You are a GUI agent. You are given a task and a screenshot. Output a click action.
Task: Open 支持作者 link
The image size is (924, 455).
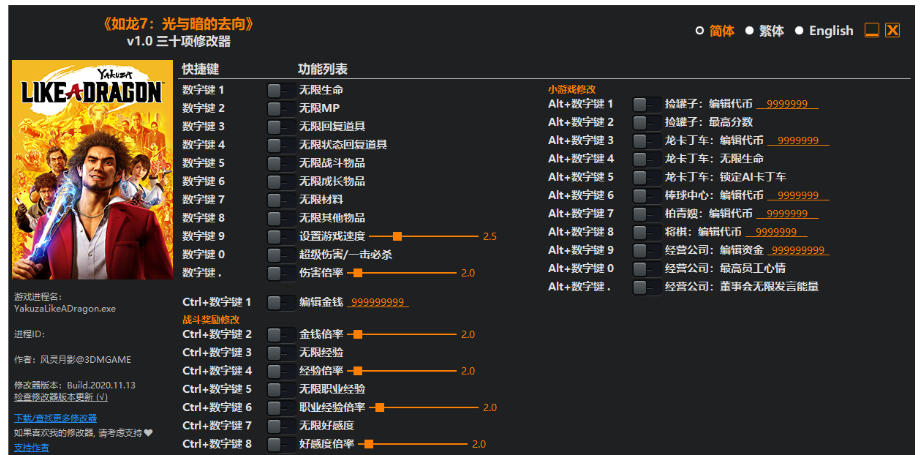click(x=32, y=448)
